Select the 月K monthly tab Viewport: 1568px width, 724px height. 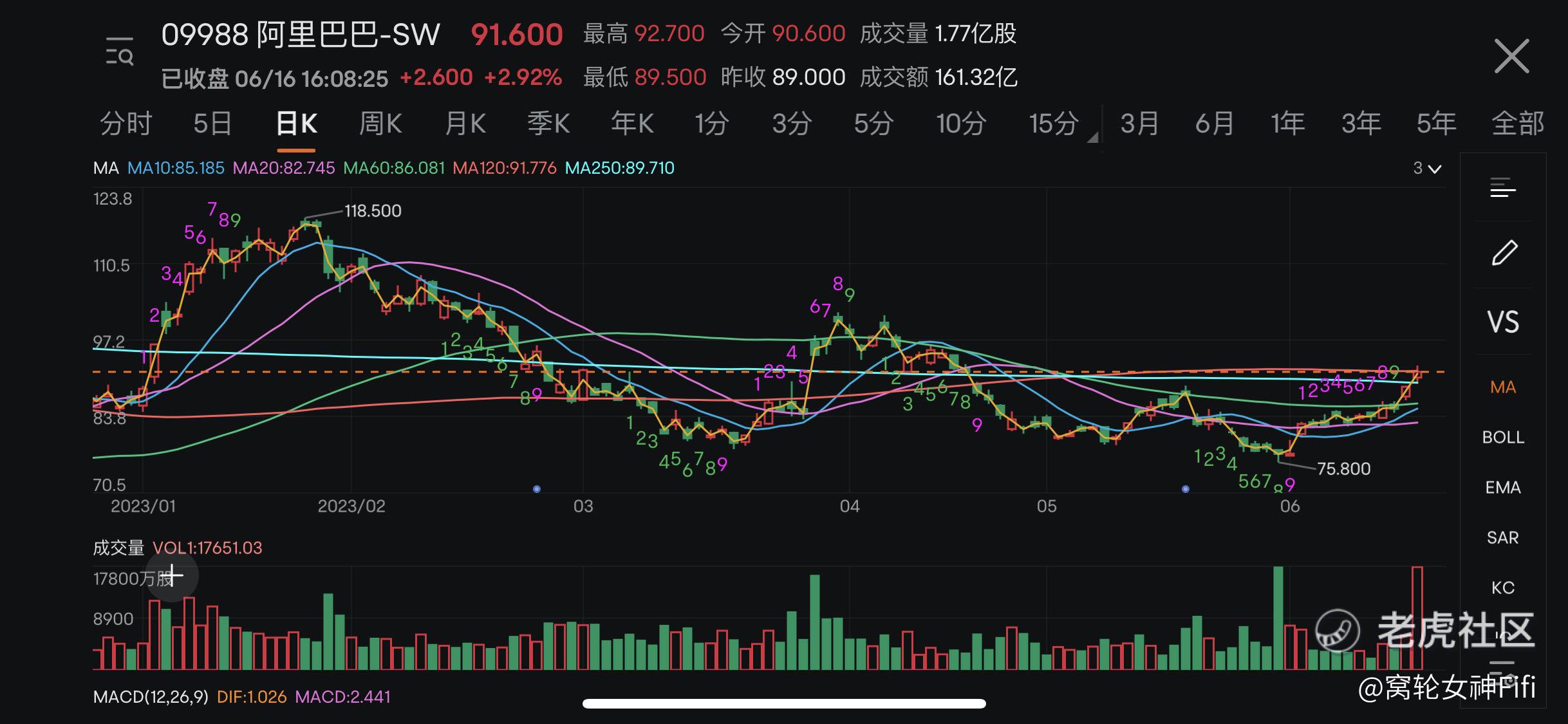465,123
